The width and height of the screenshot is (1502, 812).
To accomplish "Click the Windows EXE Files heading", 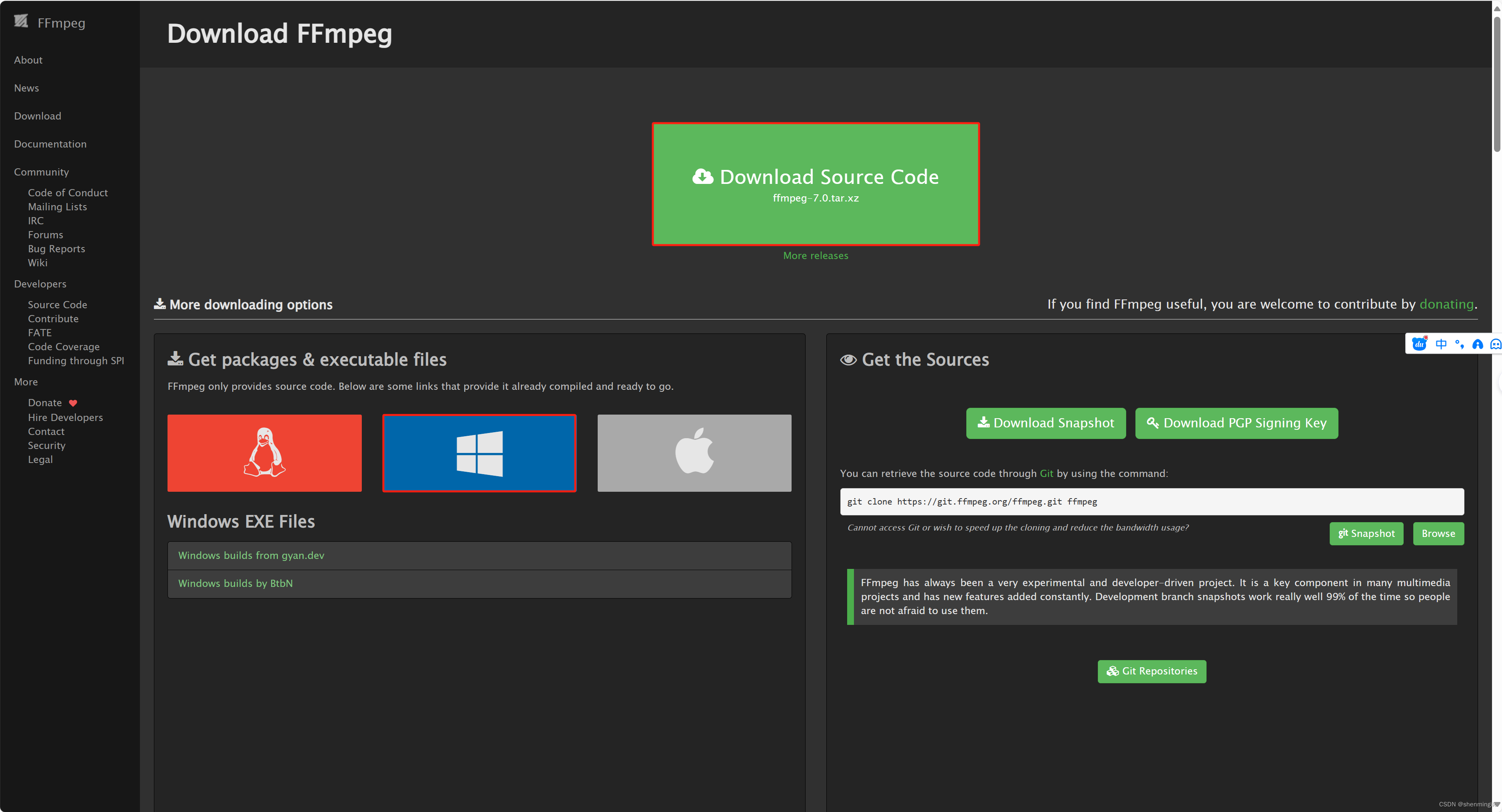I will pyautogui.click(x=241, y=521).
